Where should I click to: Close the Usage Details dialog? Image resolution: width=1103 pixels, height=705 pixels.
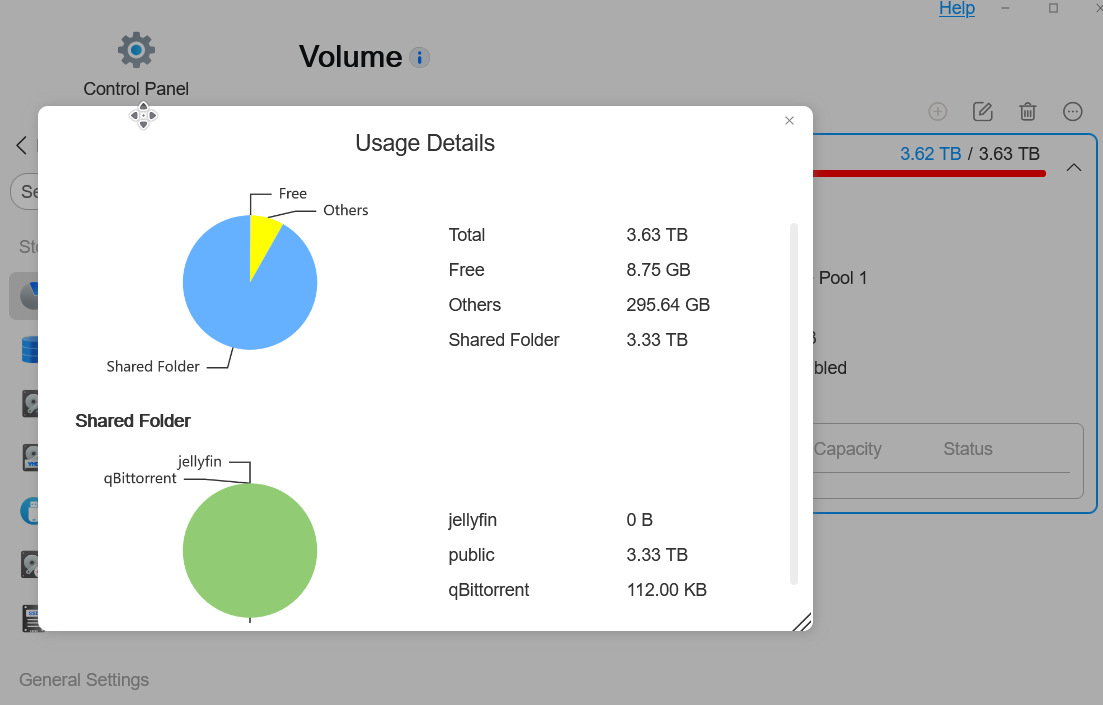coord(789,120)
